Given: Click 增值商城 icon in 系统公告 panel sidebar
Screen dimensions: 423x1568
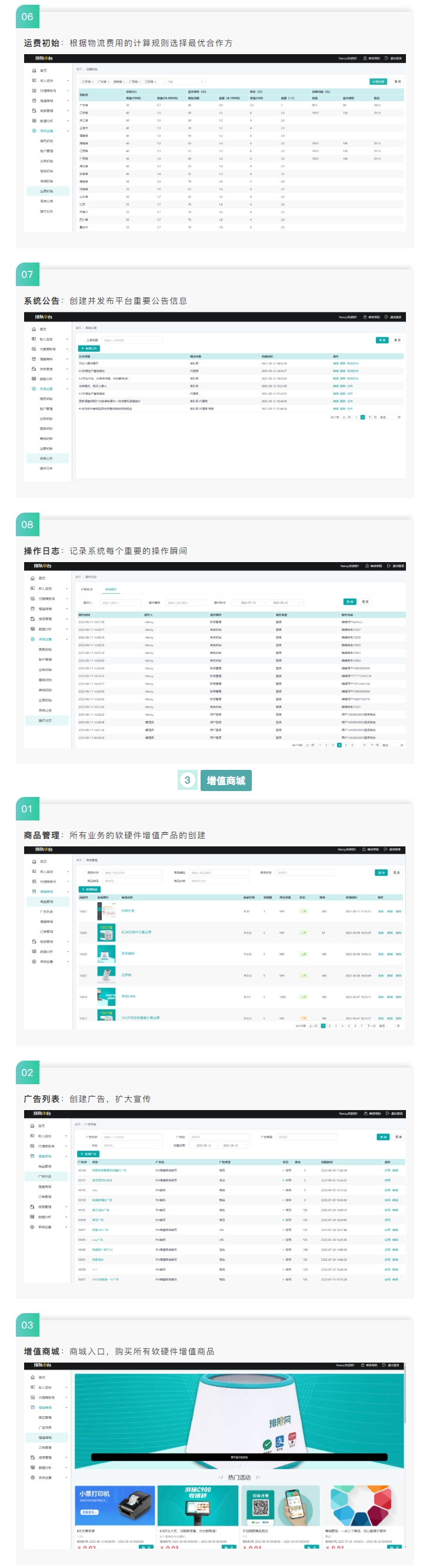Looking at the screenshot, I should tap(34, 359).
